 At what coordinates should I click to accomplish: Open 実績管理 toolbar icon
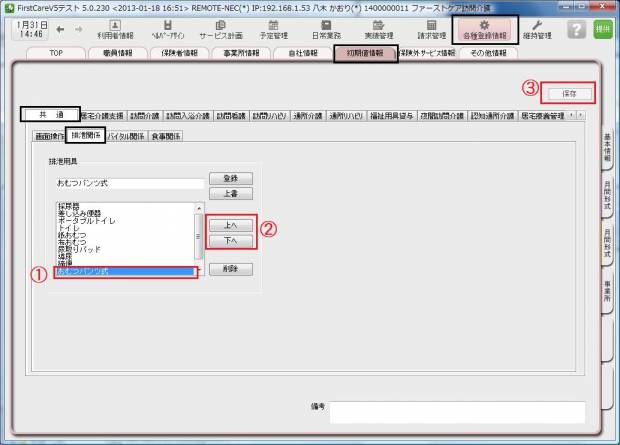pyautogui.click(x=377, y=29)
